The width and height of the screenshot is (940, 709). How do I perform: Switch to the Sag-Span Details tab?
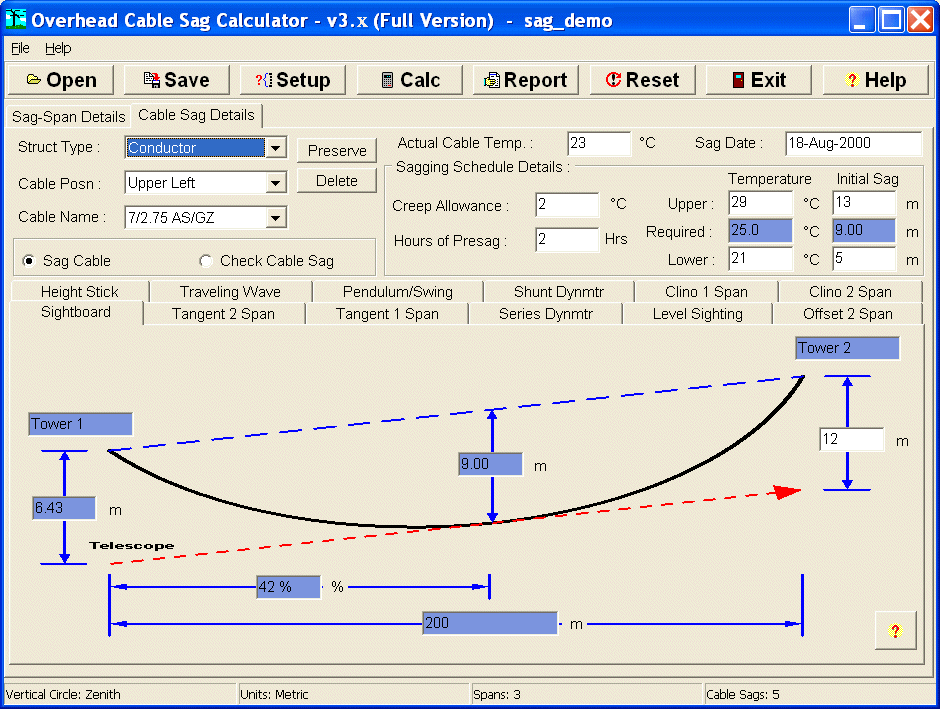[67, 116]
